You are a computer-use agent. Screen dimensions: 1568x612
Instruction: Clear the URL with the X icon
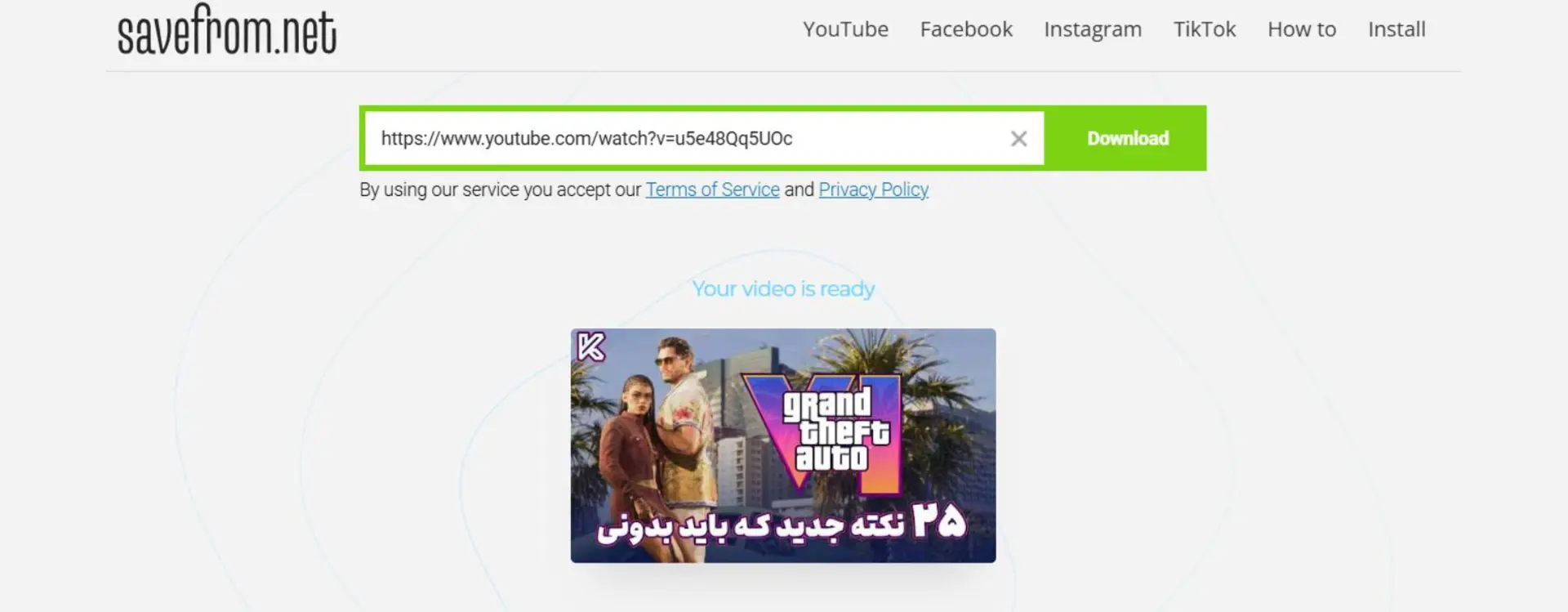pyautogui.click(x=1018, y=139)
